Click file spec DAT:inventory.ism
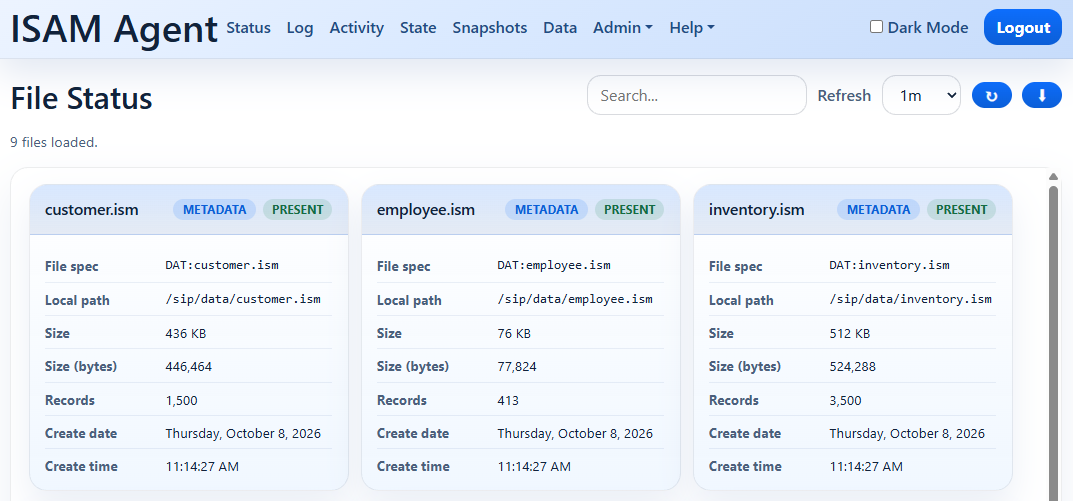Screen dimensions: 1073x501 pos(889,266)
